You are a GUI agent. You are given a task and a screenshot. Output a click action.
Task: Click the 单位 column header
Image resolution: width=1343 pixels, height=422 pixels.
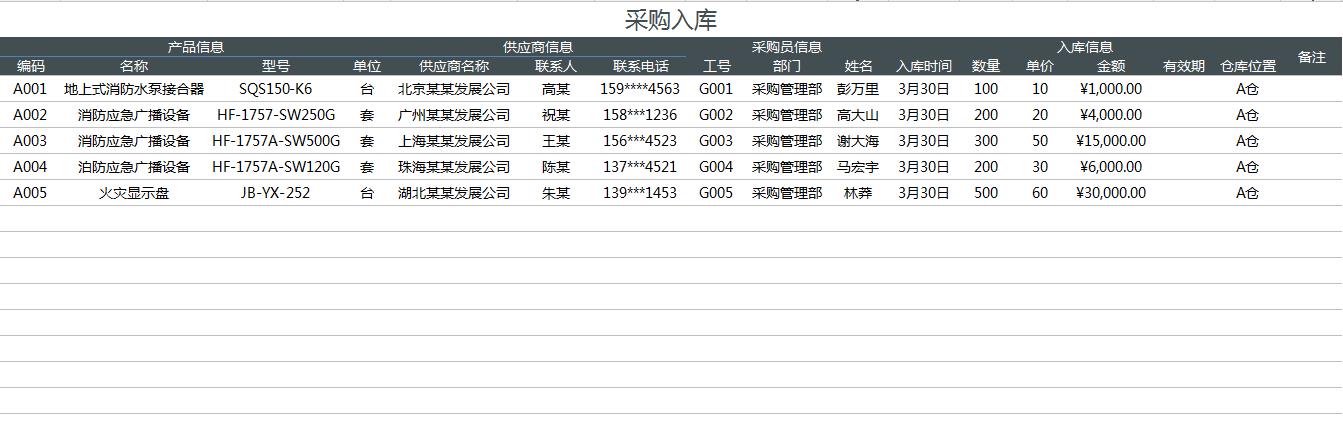pyautogui.click(x=367, y=66)
